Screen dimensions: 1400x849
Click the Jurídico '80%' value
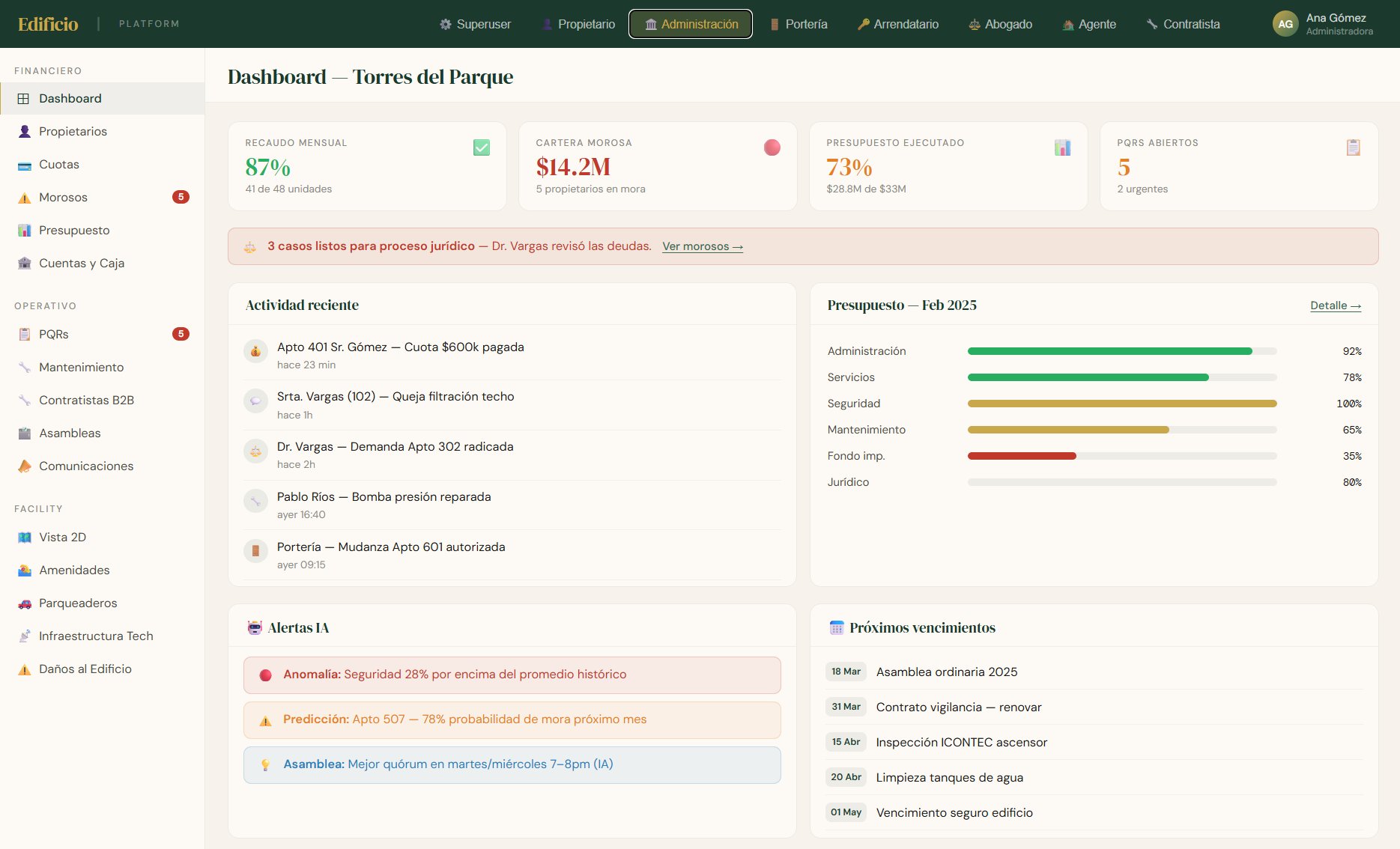point(1352,482)
